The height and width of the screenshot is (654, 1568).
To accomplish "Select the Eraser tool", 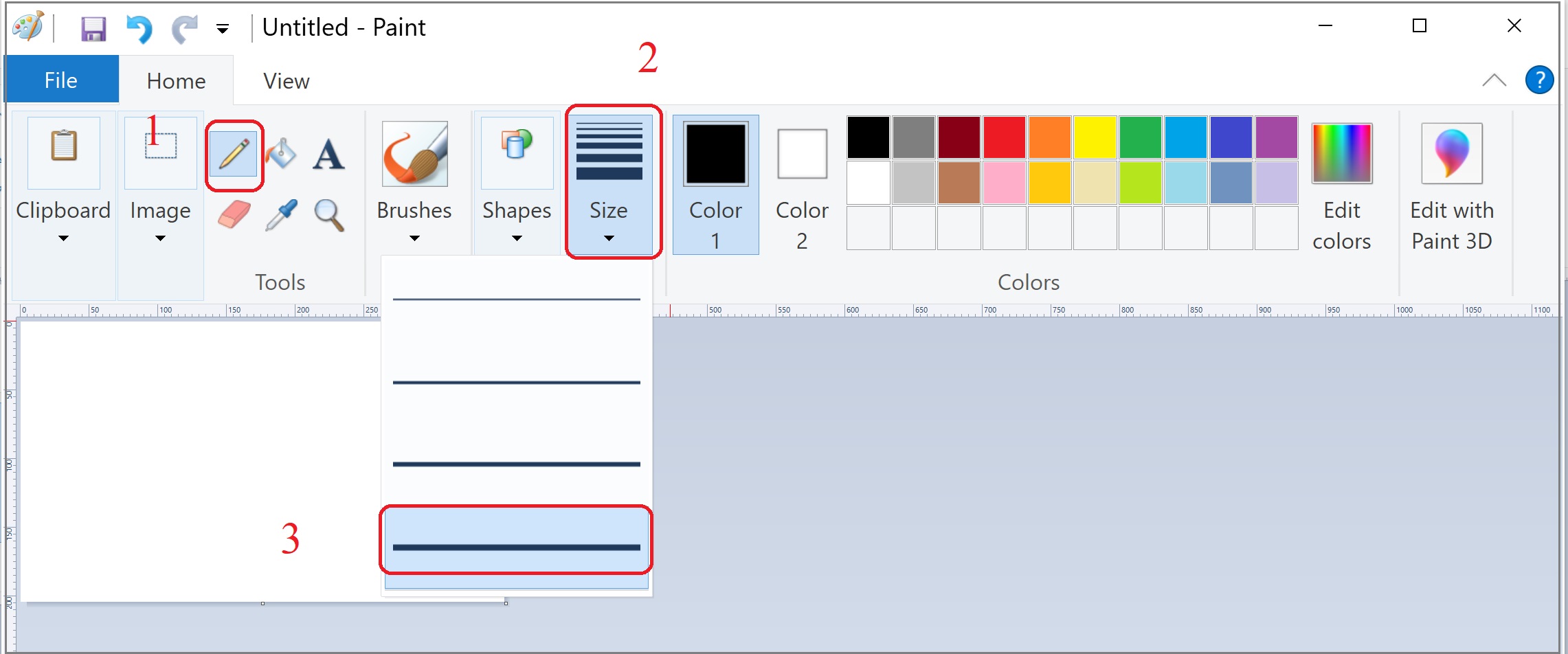I will tap(234, 215).
